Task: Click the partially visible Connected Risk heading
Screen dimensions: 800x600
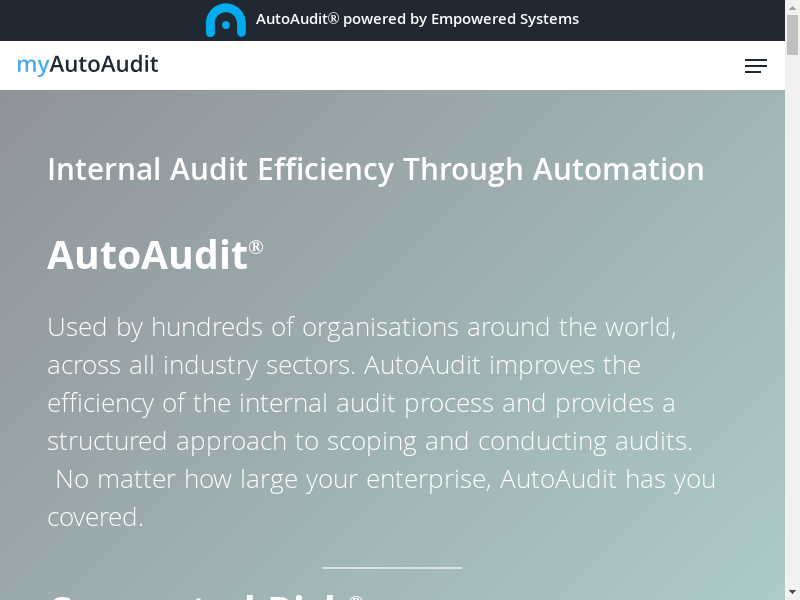Action: 200,594
